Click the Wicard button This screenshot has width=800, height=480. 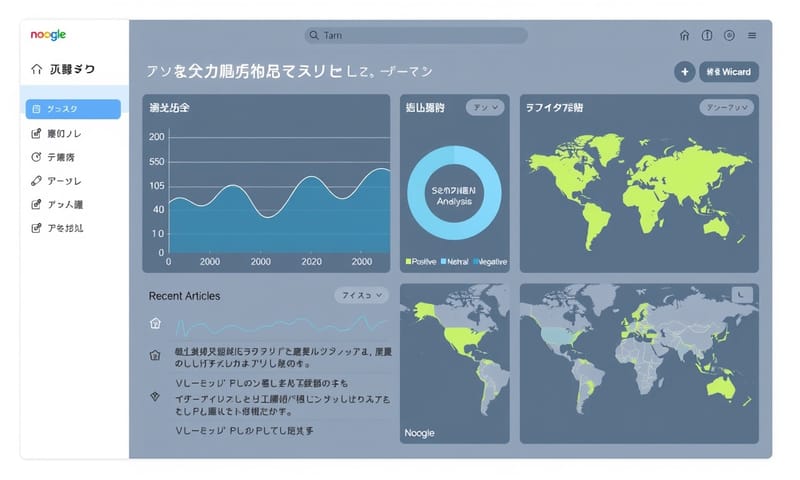click(729, 72)
